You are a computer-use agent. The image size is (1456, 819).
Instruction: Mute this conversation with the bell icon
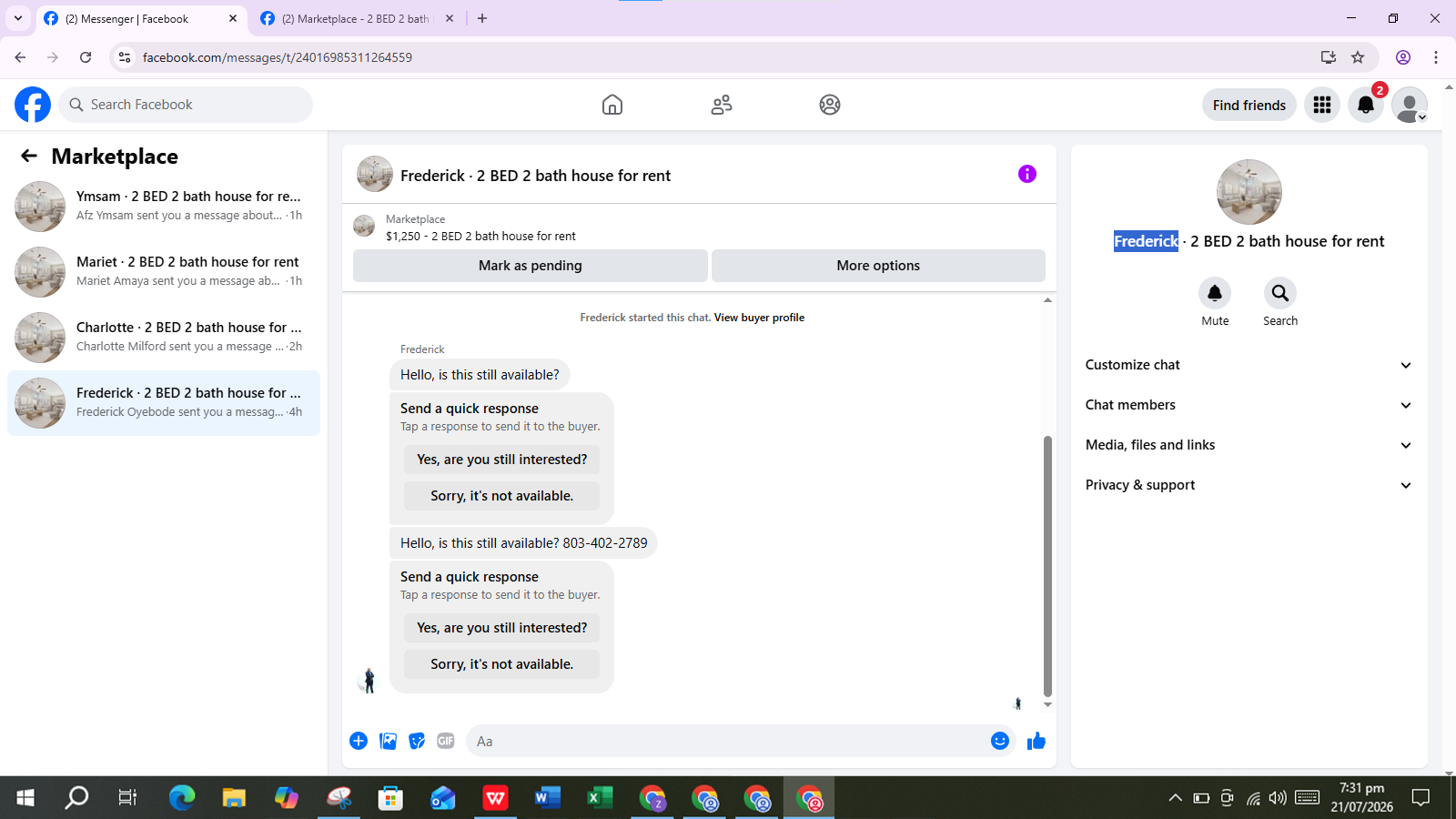1215,293
